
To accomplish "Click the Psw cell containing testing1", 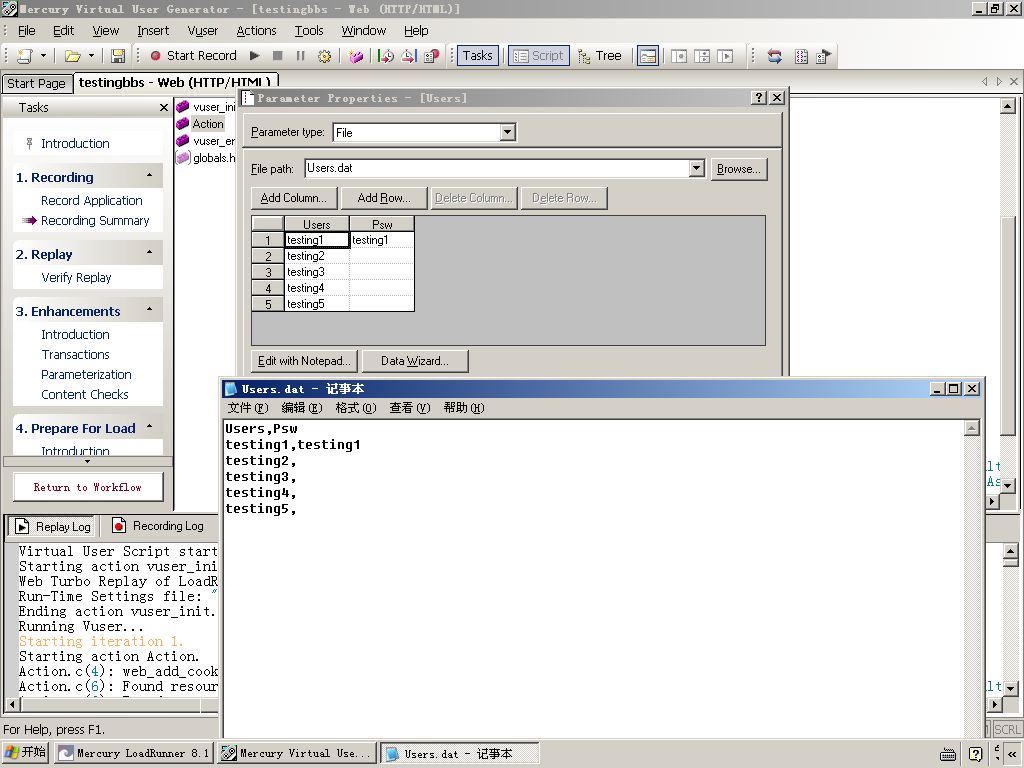I will coord(381,240).
